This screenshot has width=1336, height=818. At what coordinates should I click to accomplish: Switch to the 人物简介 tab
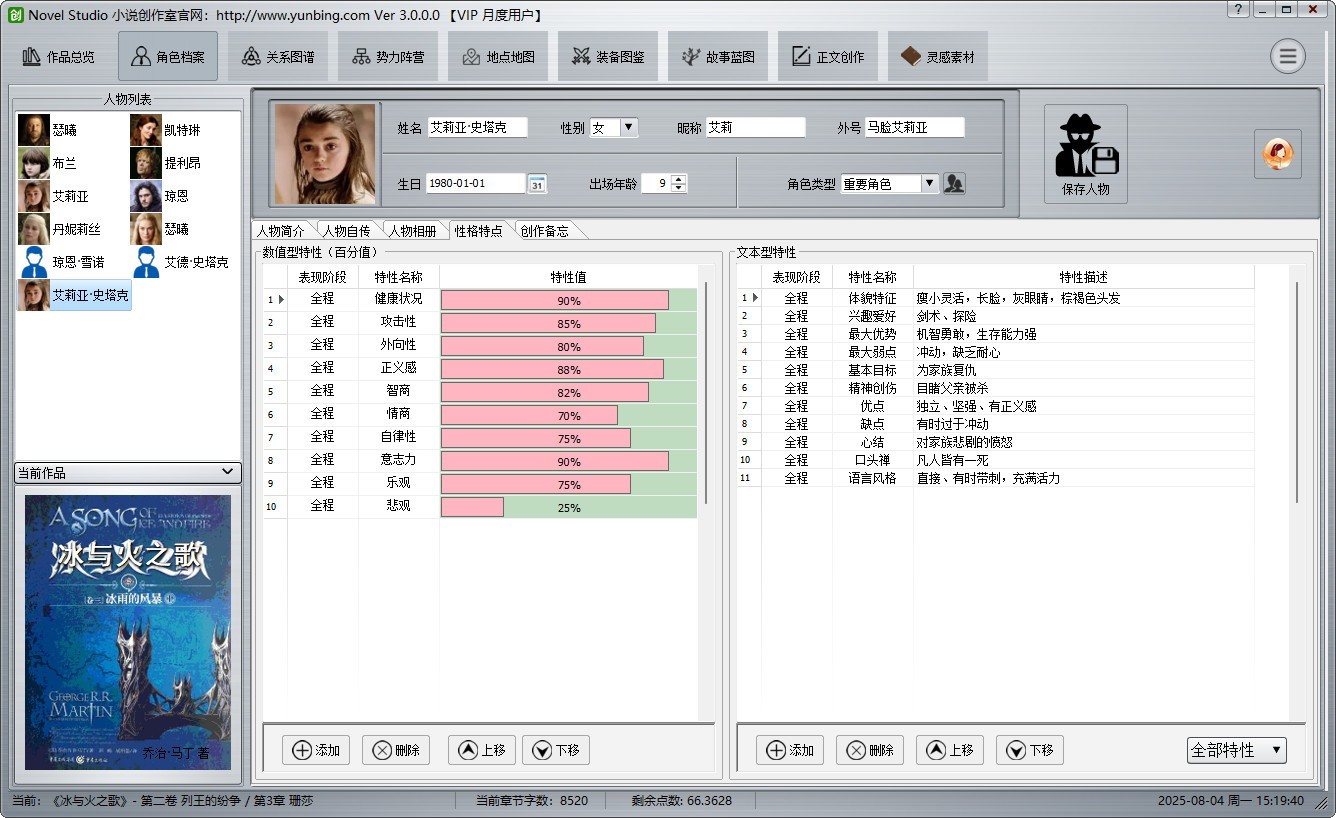point(281,231)
